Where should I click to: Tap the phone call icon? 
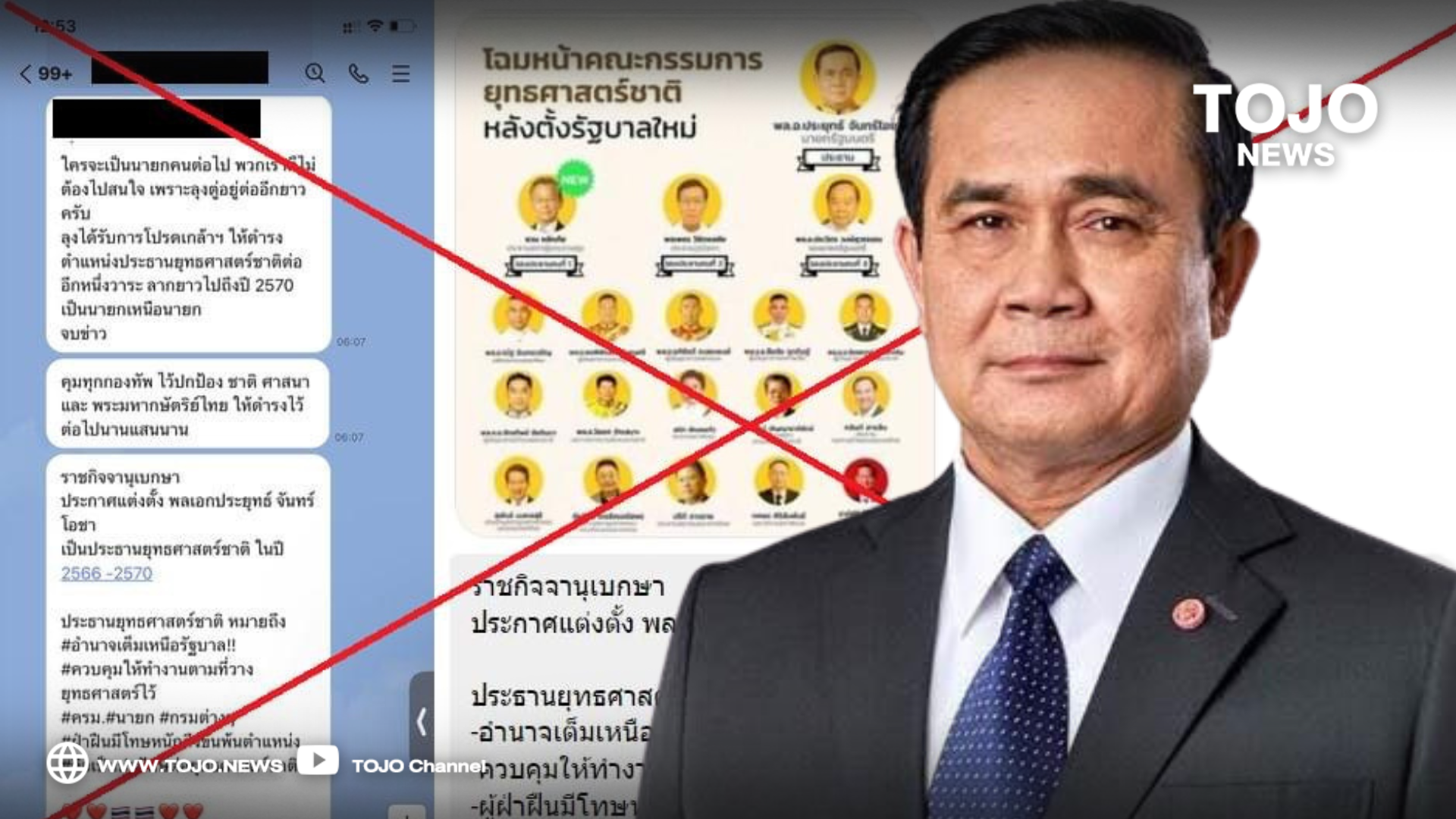(x=358, y=73)
